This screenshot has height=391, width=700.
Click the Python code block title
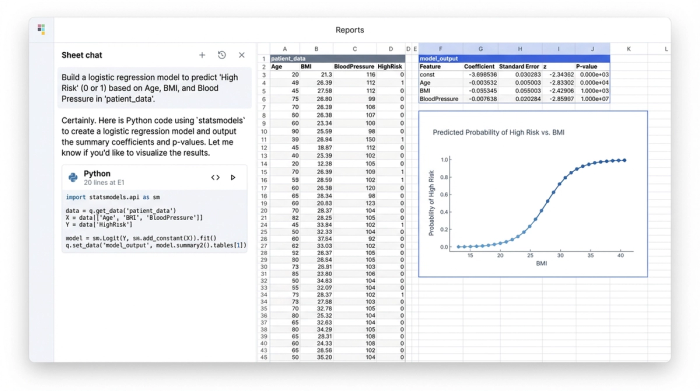click(97, 174)
